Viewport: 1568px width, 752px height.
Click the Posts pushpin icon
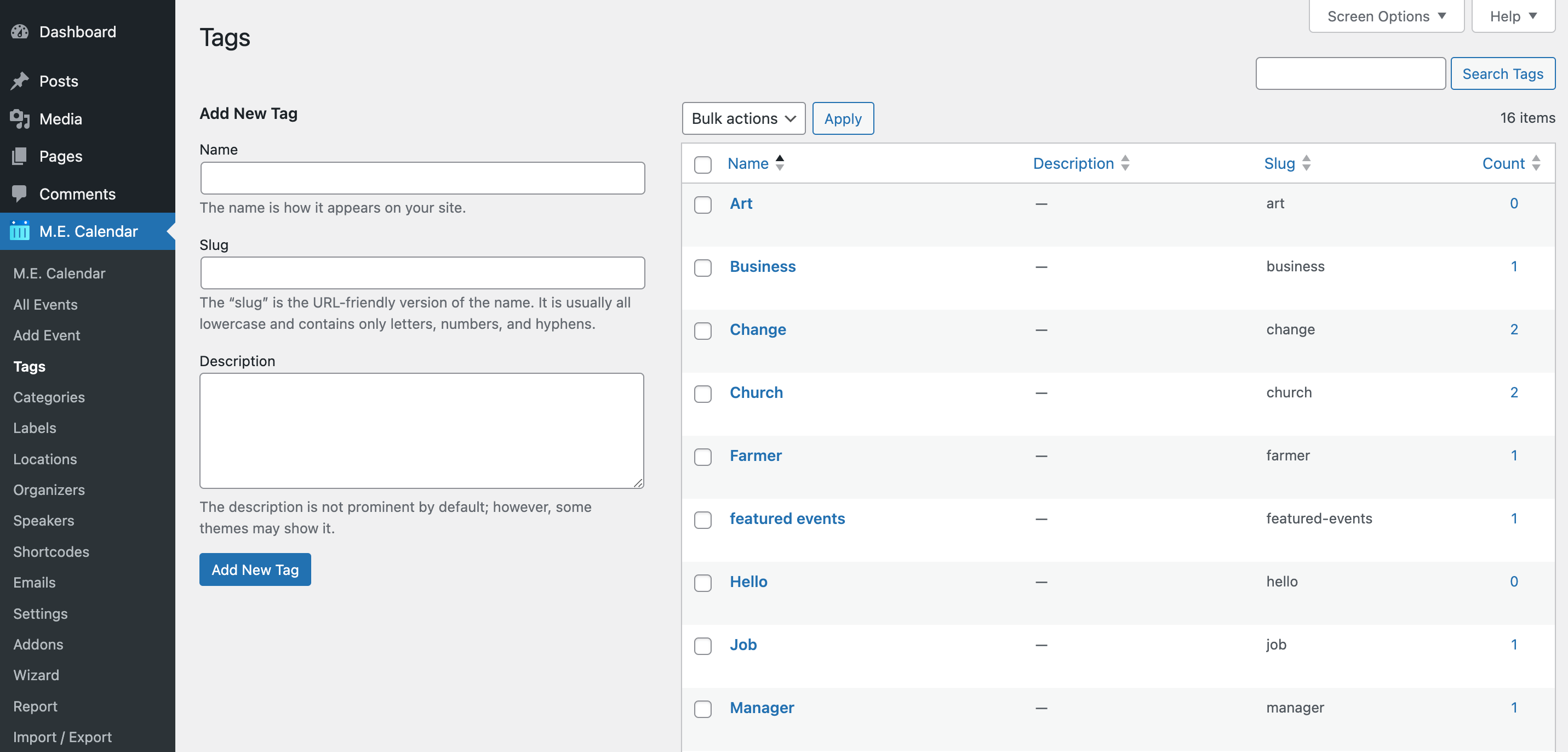pos(20,81)
